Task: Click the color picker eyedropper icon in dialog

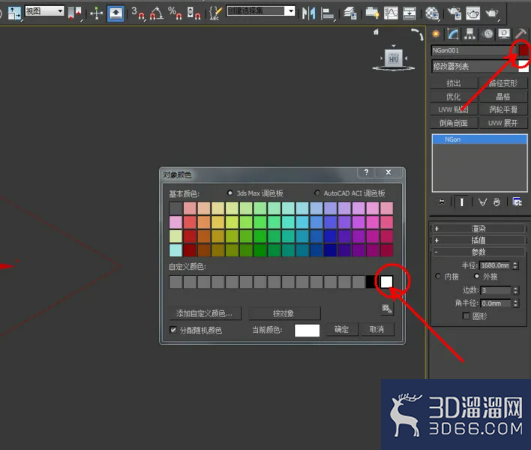Action: (387, 308)
